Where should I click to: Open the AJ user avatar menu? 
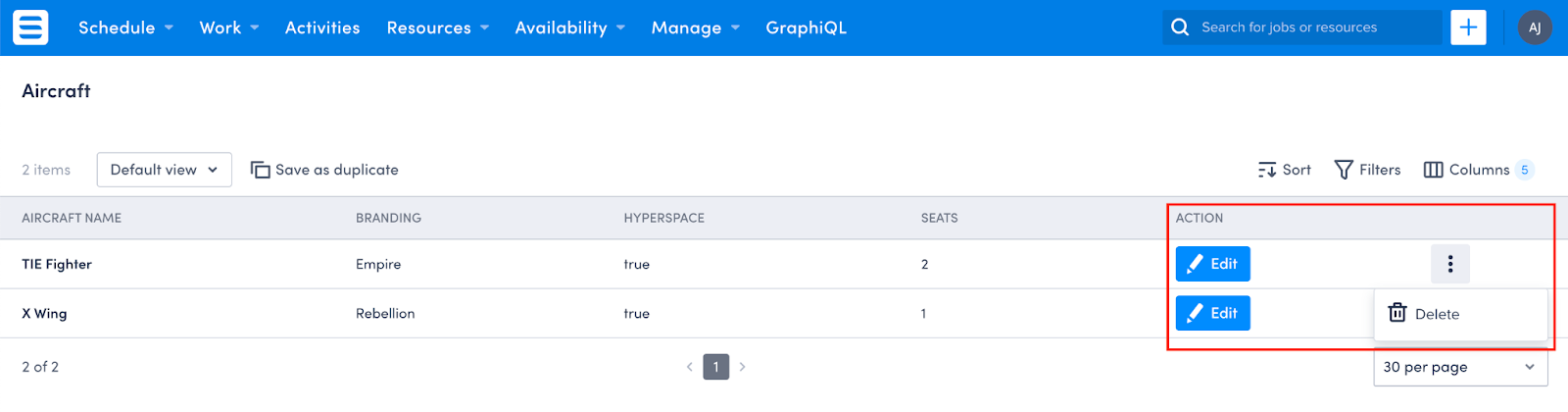coord(1535,27)
